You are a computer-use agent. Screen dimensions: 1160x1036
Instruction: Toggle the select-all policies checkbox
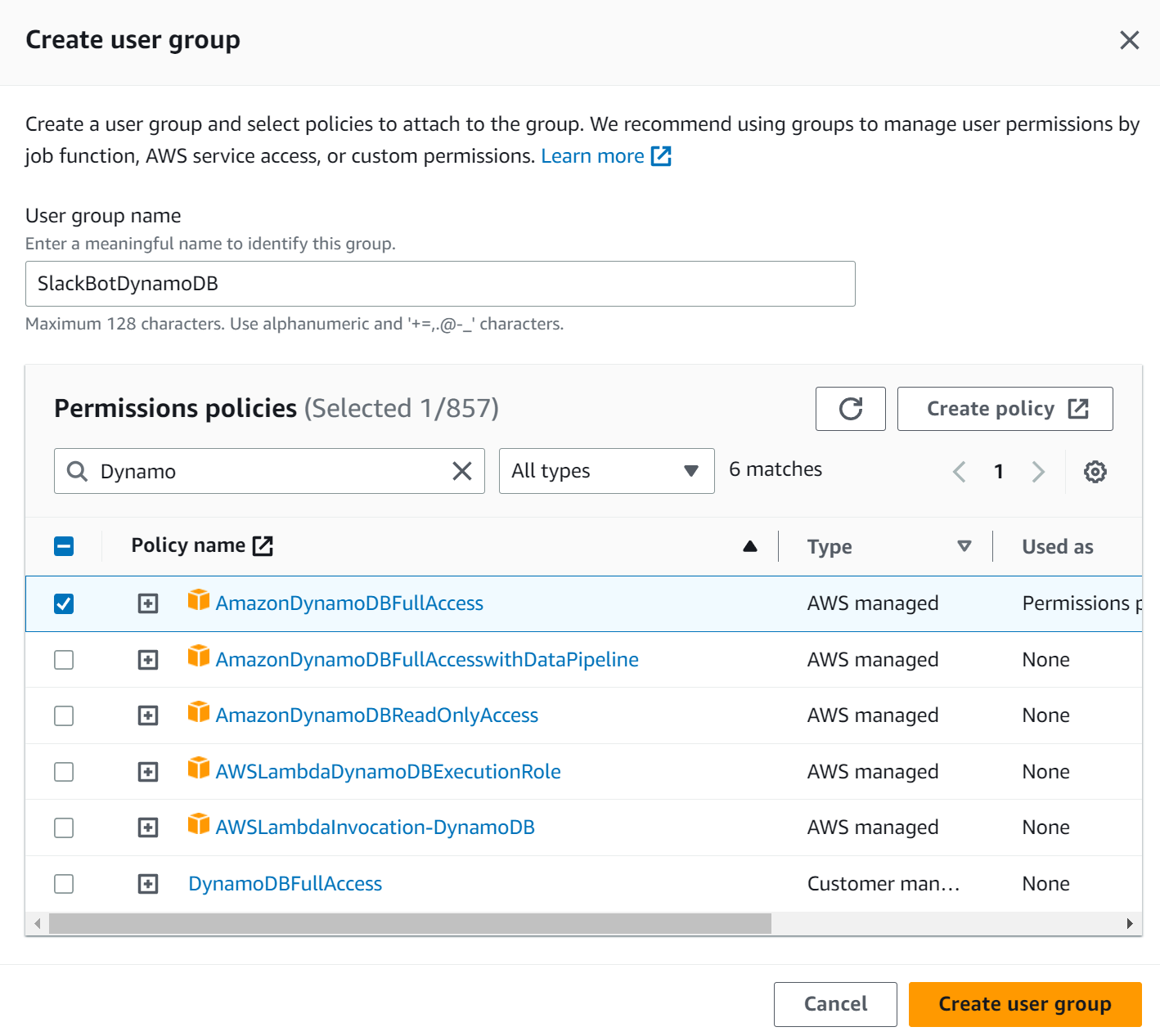[x=64, y=545]
